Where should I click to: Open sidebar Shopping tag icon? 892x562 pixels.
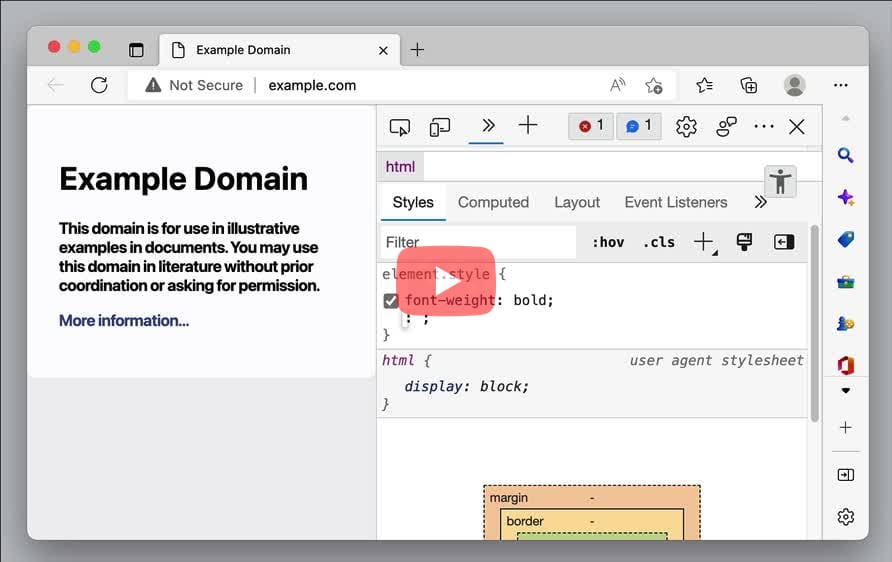coord(846,239)
